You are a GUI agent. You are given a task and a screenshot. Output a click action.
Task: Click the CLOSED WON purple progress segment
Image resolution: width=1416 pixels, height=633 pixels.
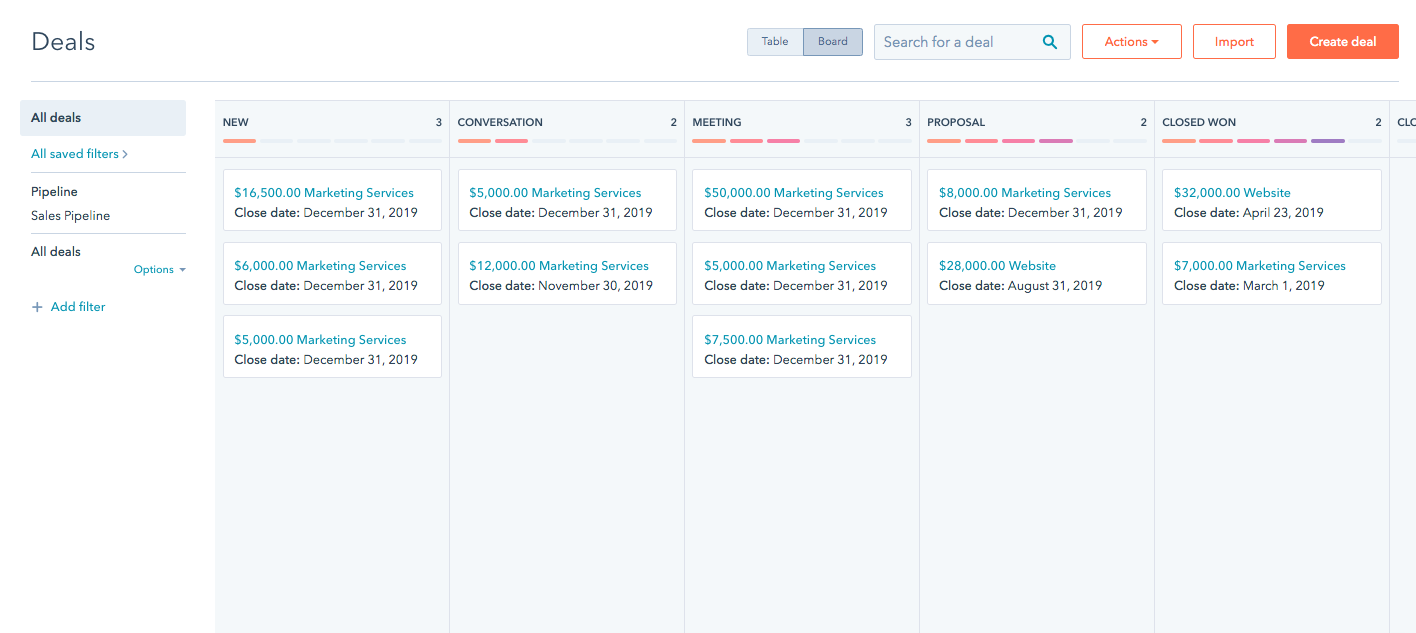(1327, 141)
